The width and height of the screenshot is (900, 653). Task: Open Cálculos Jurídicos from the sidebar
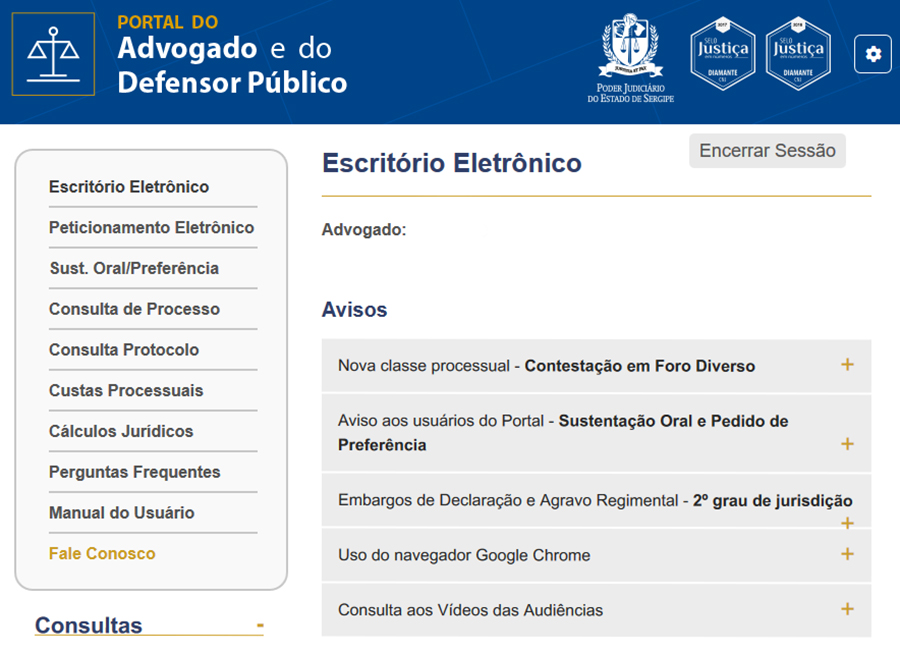pos(121,432)
